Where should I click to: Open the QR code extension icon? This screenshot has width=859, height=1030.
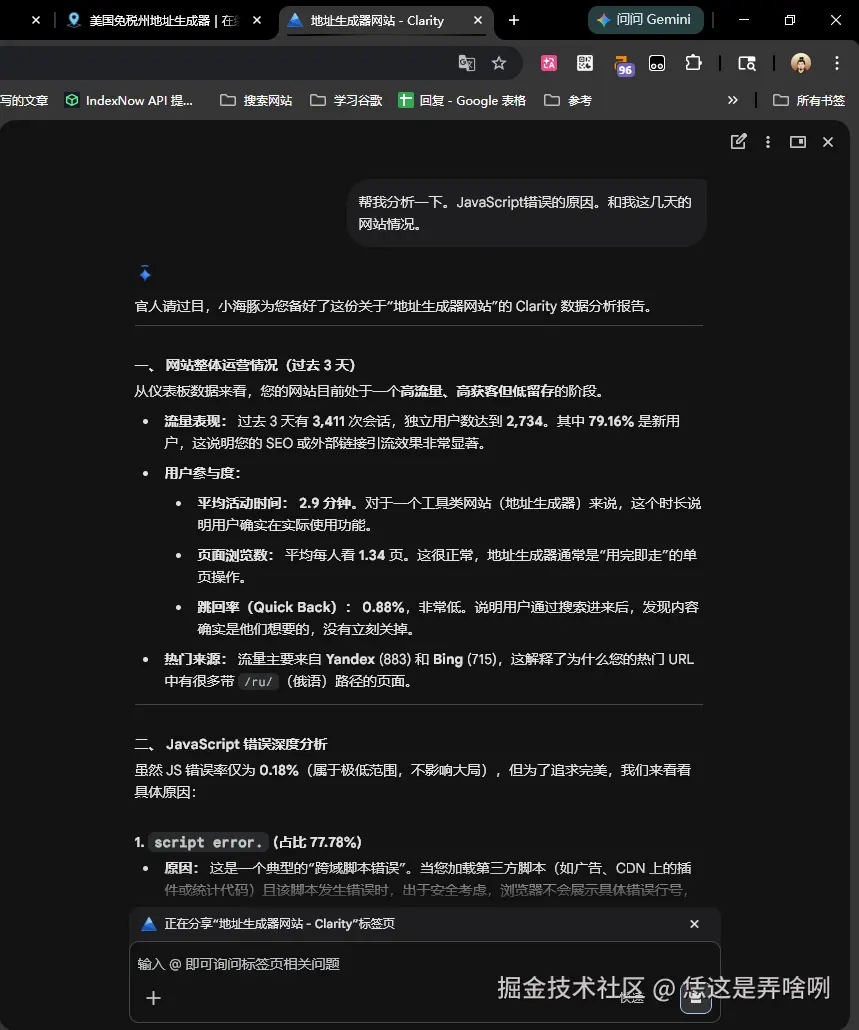tap(585, 63)
